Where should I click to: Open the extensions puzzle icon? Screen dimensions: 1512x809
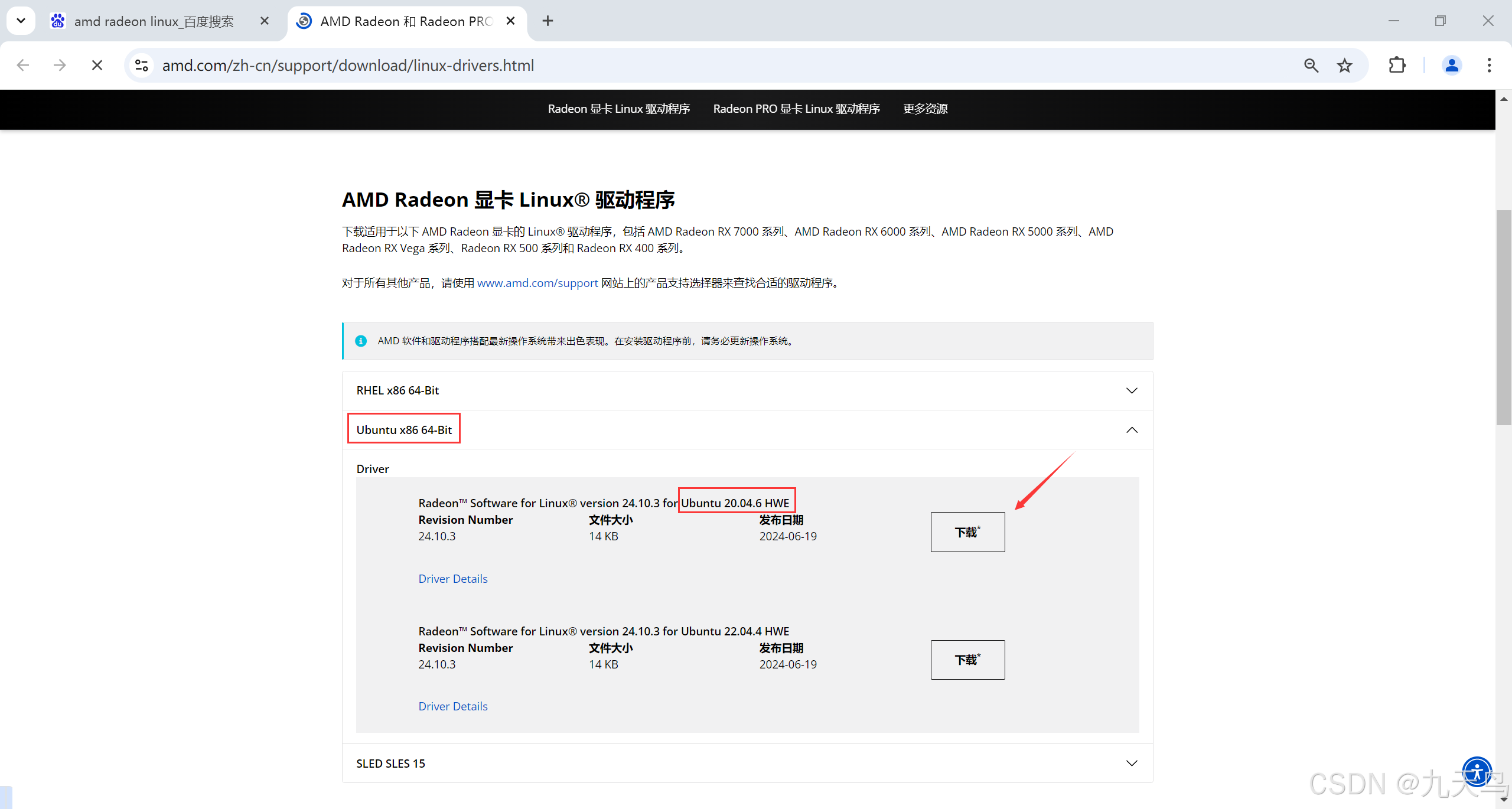click(x=1397, y=65)
